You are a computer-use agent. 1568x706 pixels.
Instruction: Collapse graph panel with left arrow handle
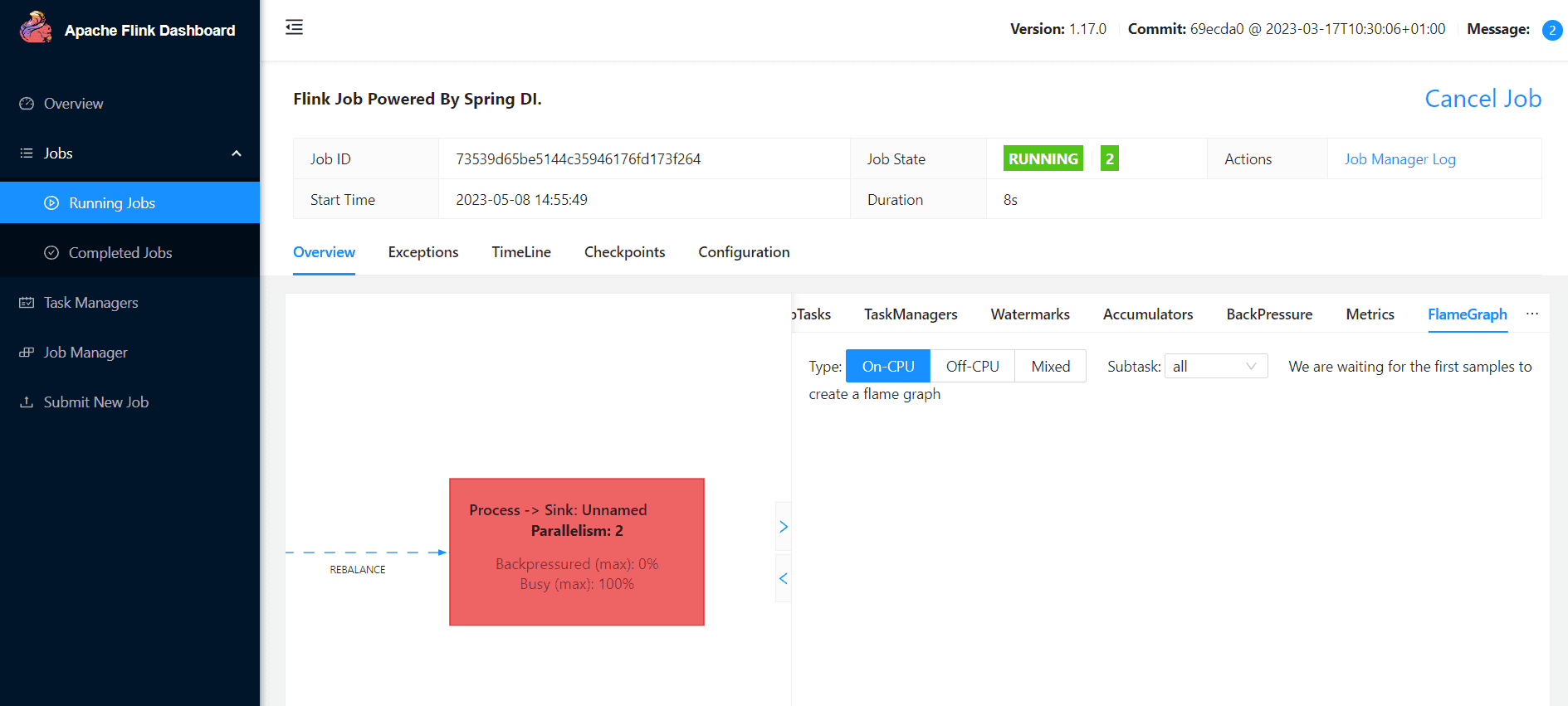coord(783,578)
